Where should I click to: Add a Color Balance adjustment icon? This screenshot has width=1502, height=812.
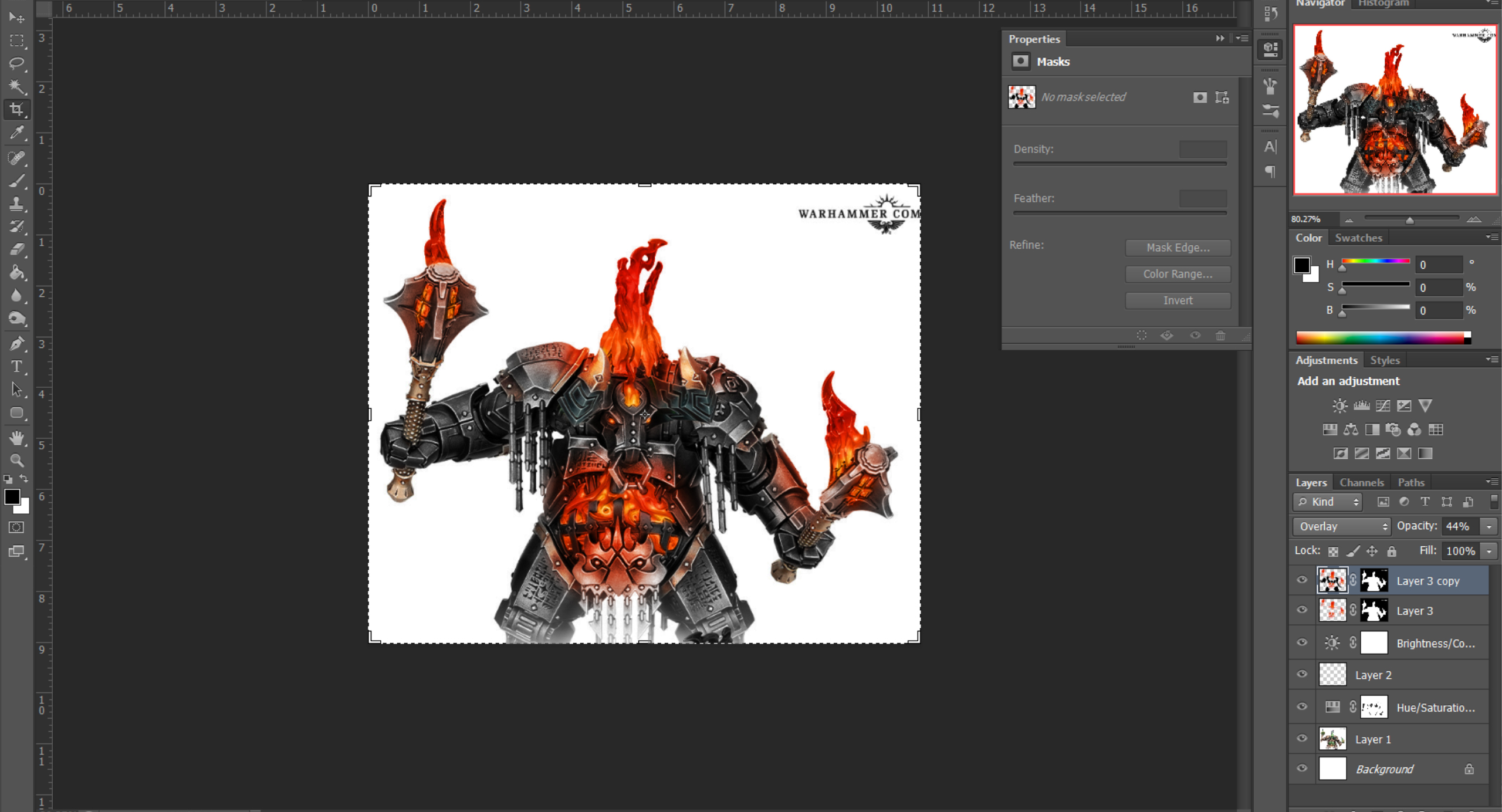click(1351, 429)
